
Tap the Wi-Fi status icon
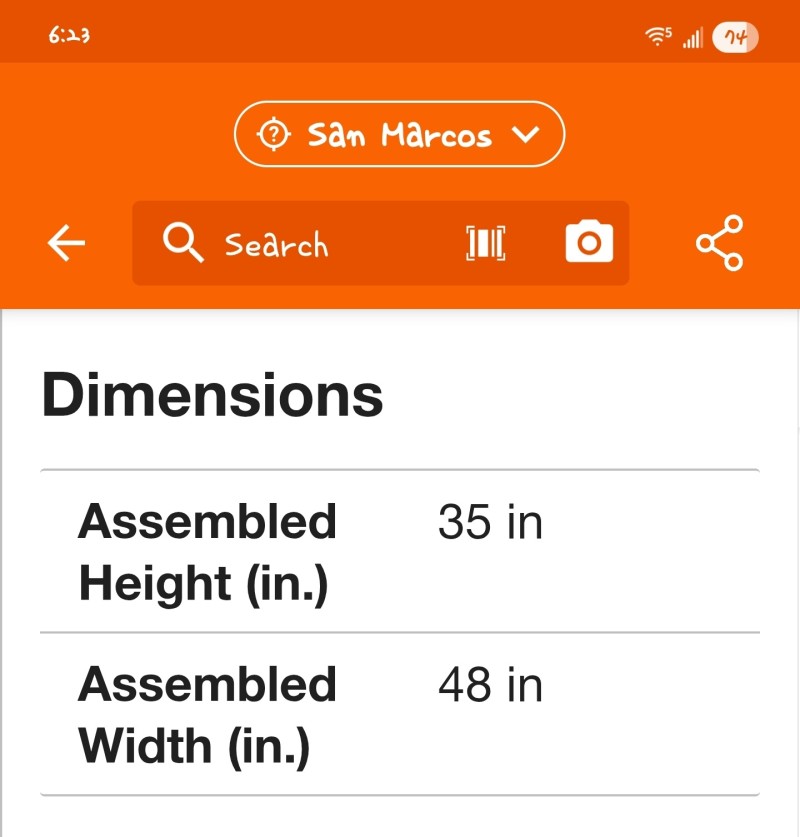tap(658, 38)
